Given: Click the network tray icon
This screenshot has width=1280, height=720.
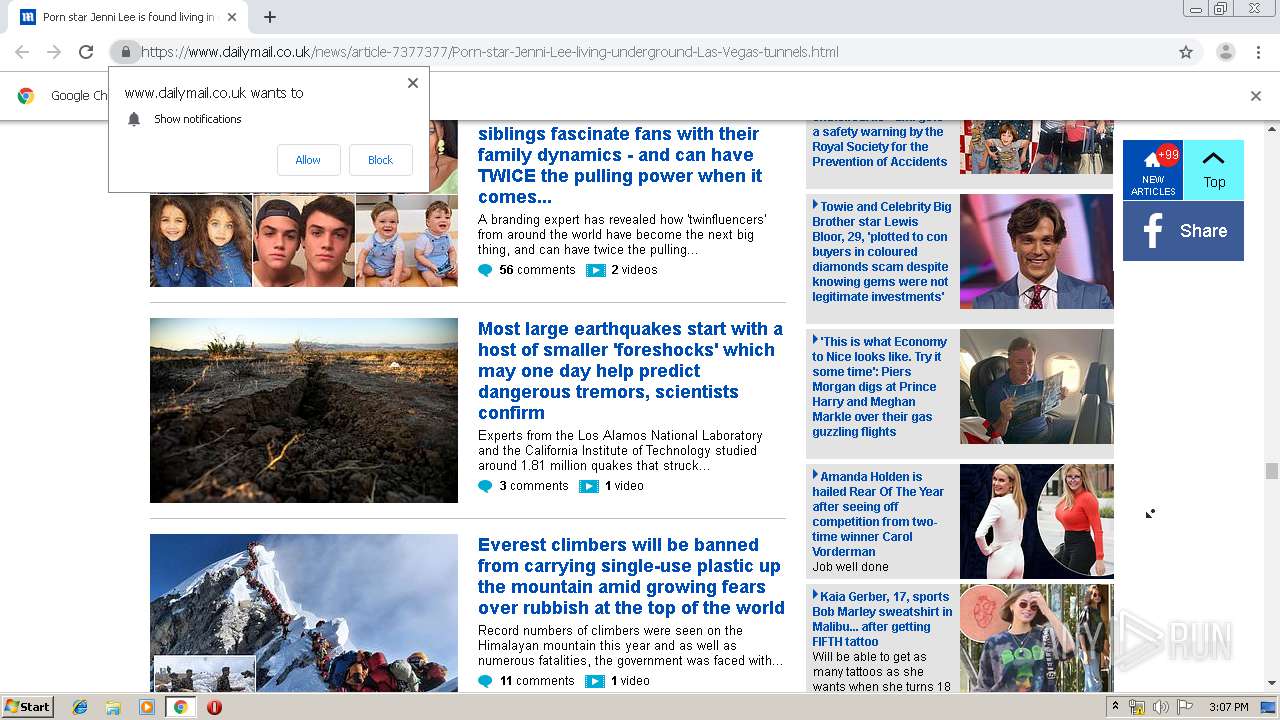Looking at the screenshot, I should tap(1137, 707).
